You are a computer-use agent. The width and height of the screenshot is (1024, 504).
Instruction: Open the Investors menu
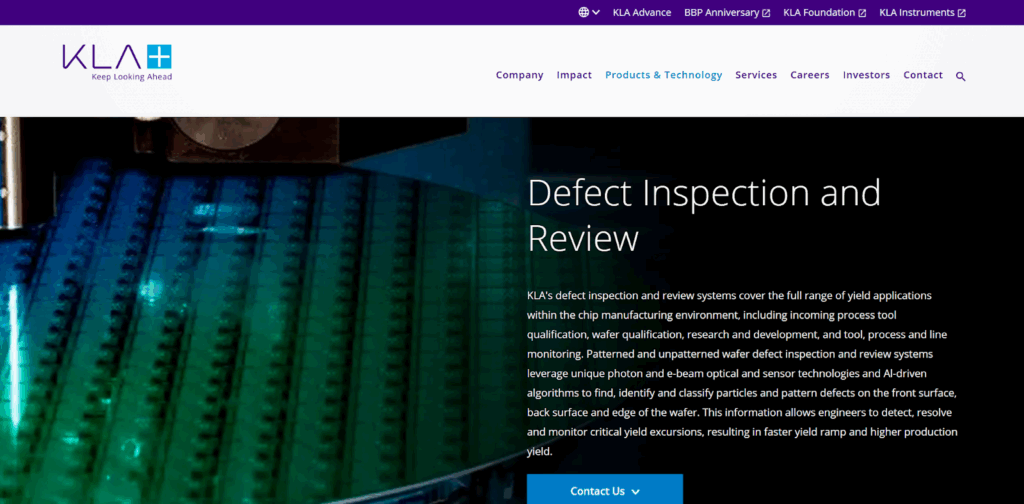point(866,75)
